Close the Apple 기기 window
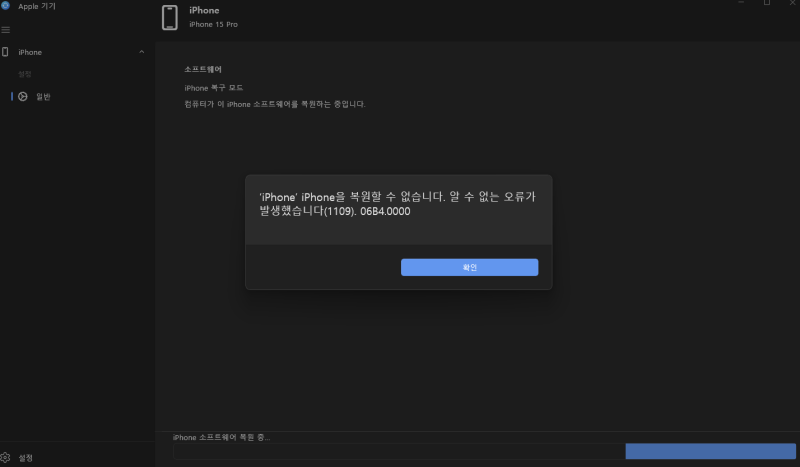 pos(792,3)
